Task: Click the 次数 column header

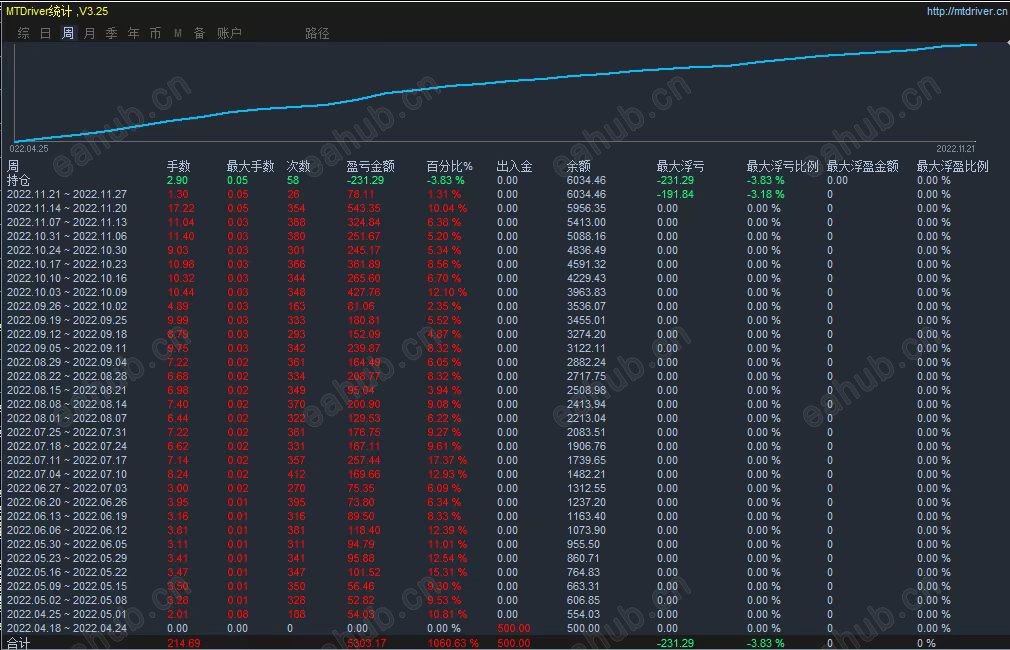Action: 298,166
